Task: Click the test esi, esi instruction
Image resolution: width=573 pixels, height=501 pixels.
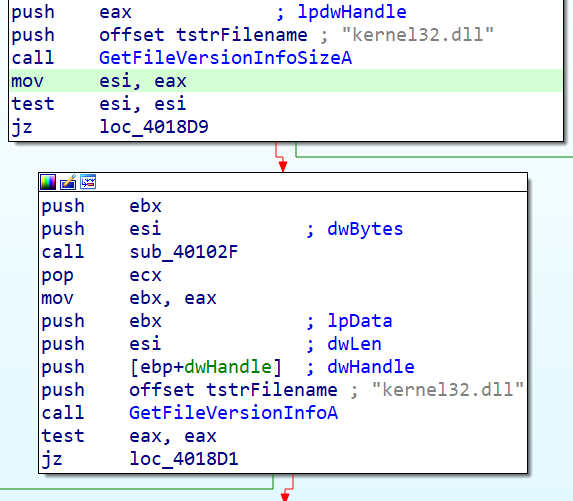Action: (x=99, y=104)
